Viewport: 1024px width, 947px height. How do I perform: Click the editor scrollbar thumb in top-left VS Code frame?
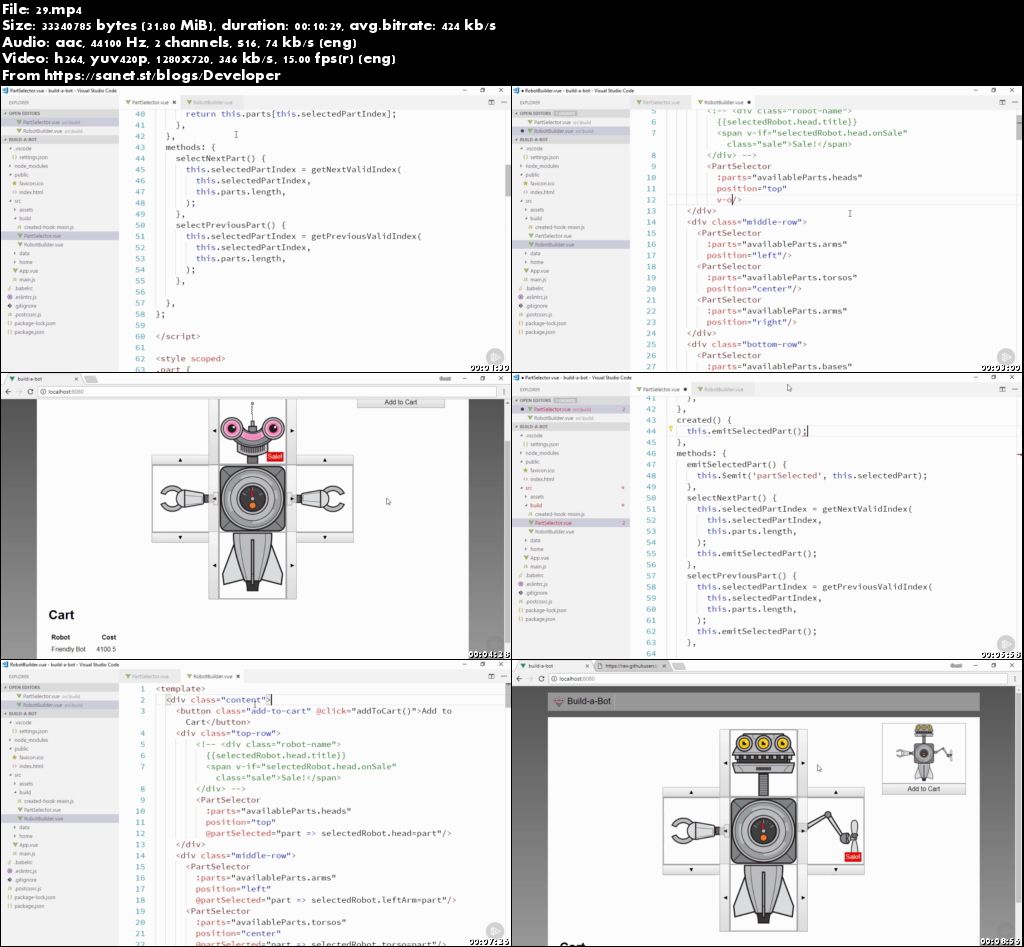coord(507,180)
